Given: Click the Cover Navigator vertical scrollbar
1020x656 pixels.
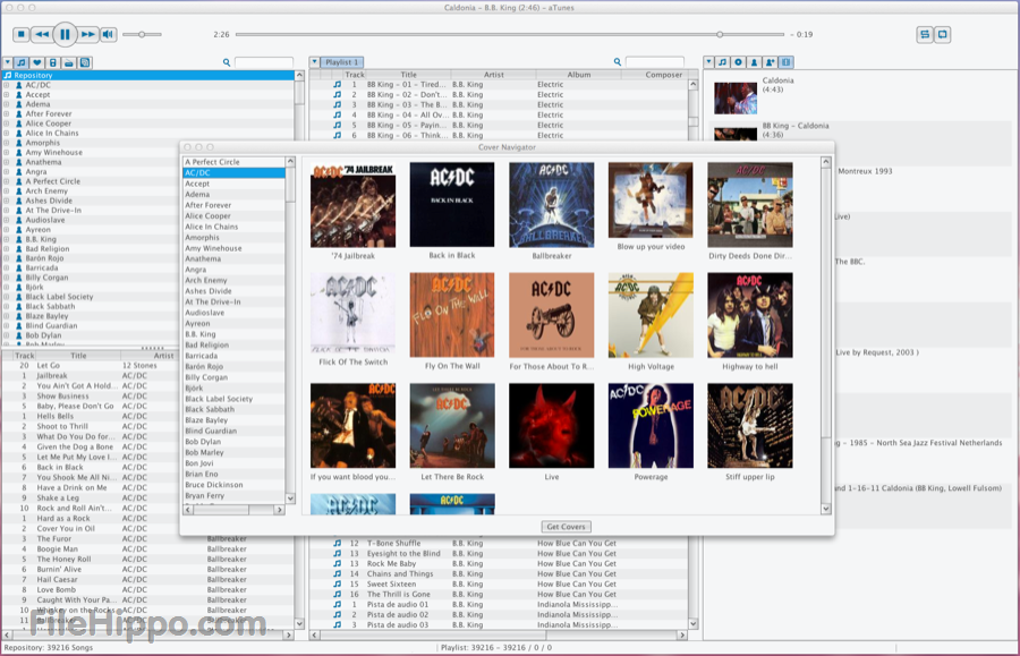Looking at the screenshot, I should coord(826,336).
